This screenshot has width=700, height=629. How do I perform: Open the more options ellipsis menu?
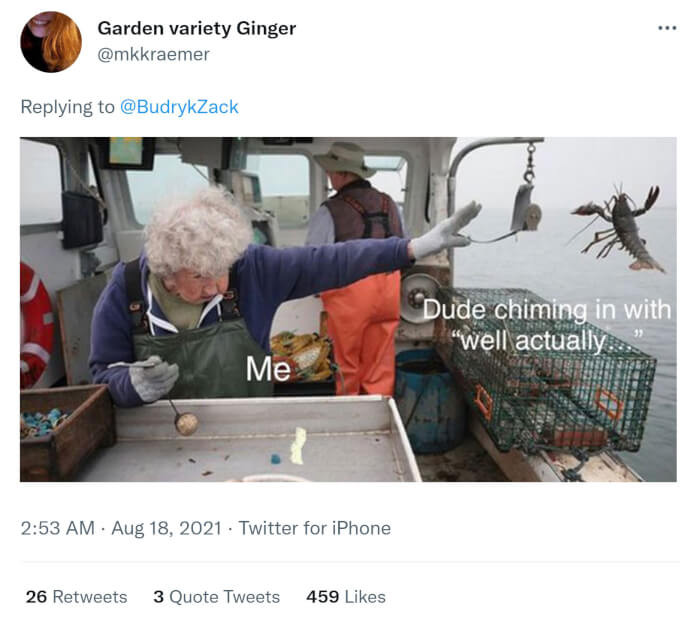(667, 28)
